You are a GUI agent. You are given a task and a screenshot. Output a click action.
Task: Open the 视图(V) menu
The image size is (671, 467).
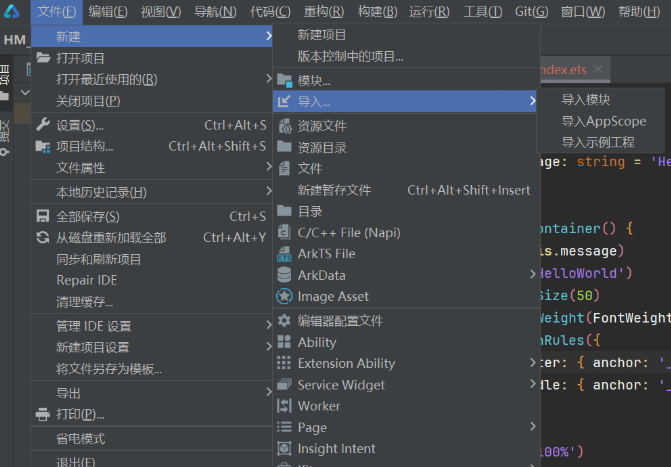(x=160, y=12)
